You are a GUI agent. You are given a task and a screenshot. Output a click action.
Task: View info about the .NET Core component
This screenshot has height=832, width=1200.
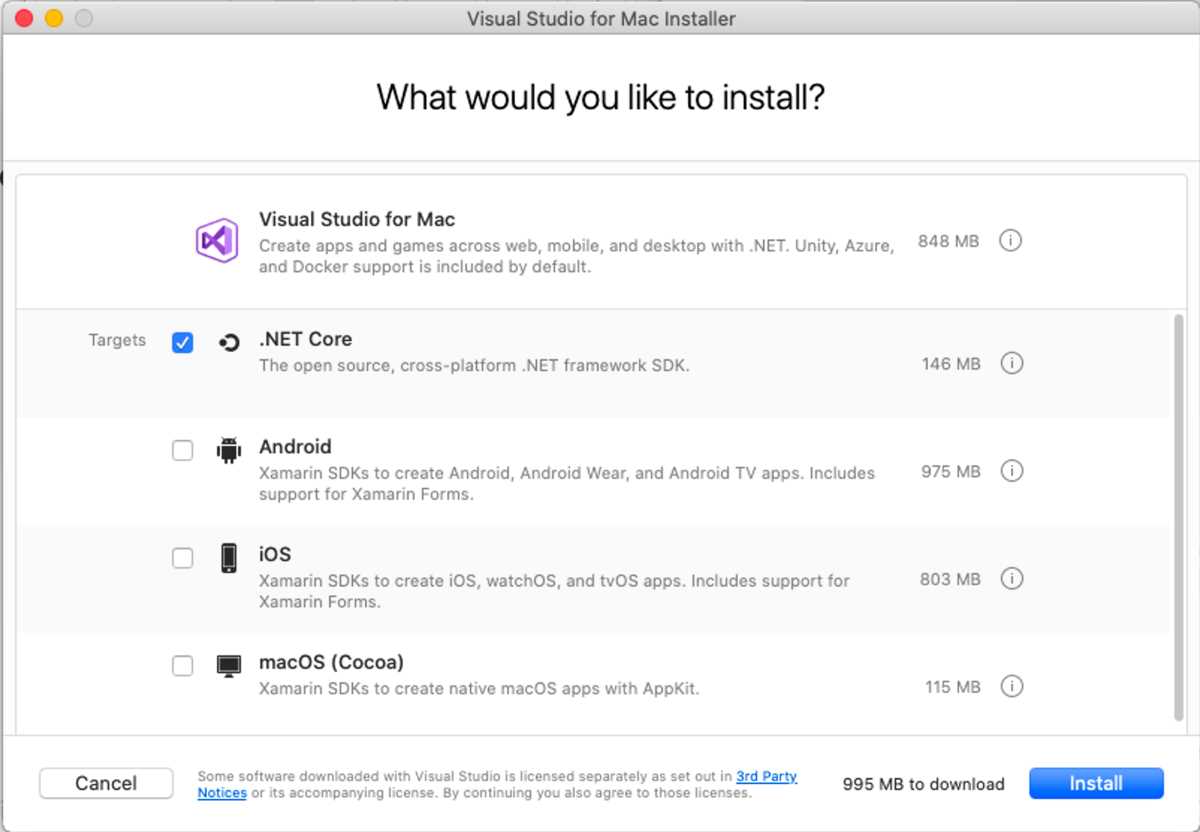click(1012, 364)
